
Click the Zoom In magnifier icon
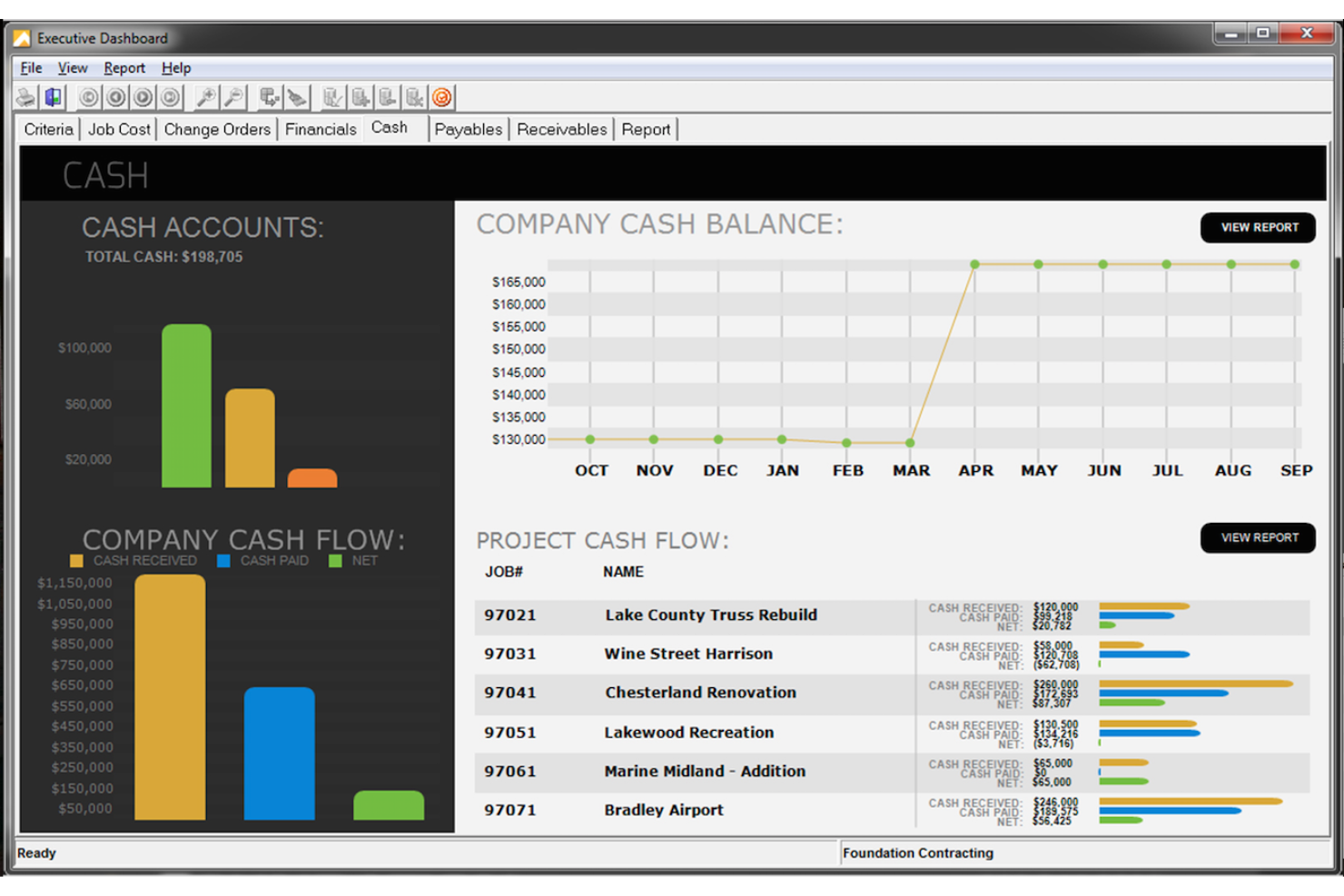tap(206, 97)
